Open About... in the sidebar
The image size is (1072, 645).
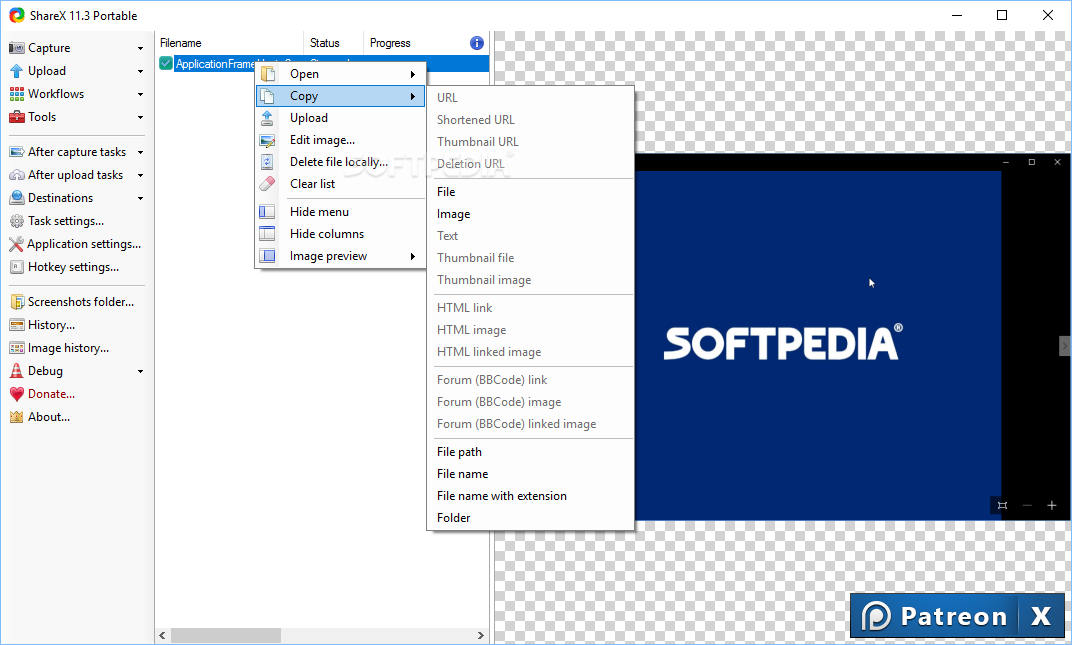point(49,417)
